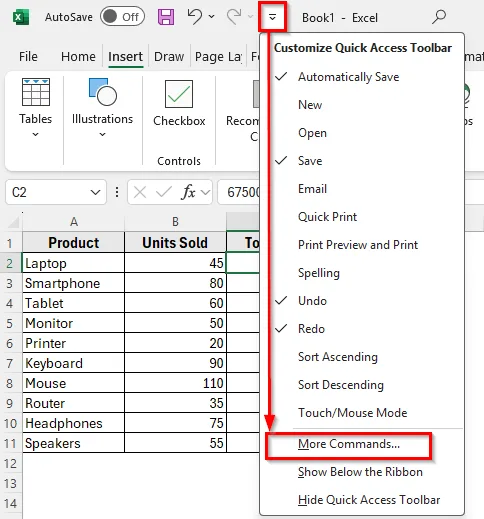Uncheck Save in Quick Access menu
The height and width of the screenshot is (519, 484).
tap(362, 161)
